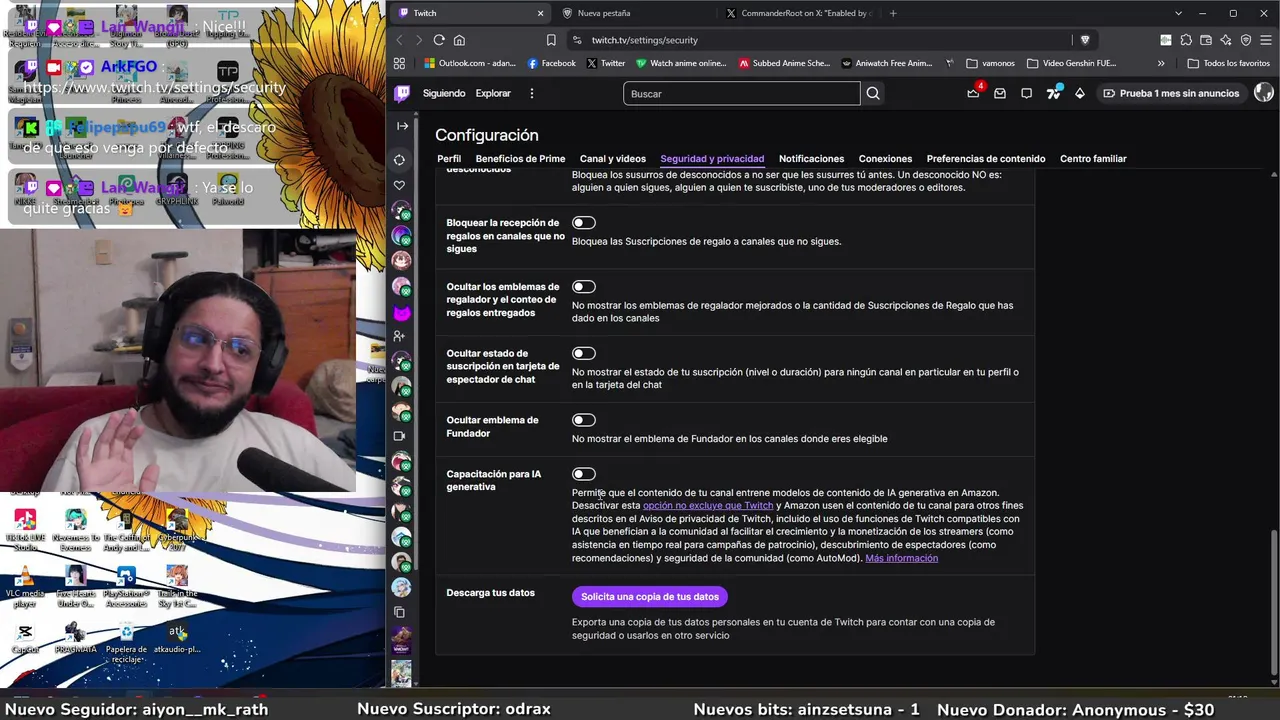Switch to the Perfil settings tab
This screenshot has width=1280, height=720.
449,158
